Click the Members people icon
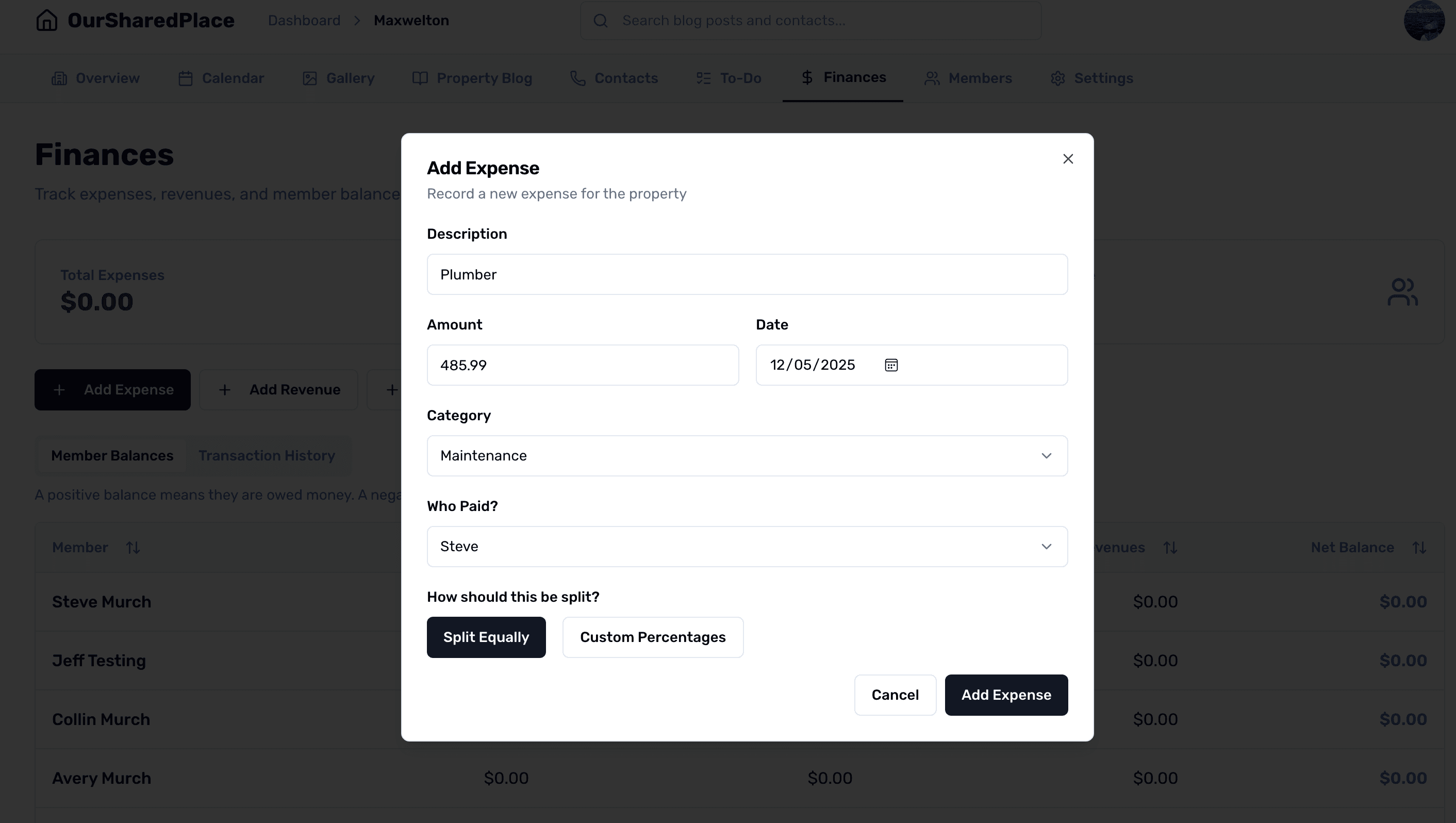 (x=932, y=78)
